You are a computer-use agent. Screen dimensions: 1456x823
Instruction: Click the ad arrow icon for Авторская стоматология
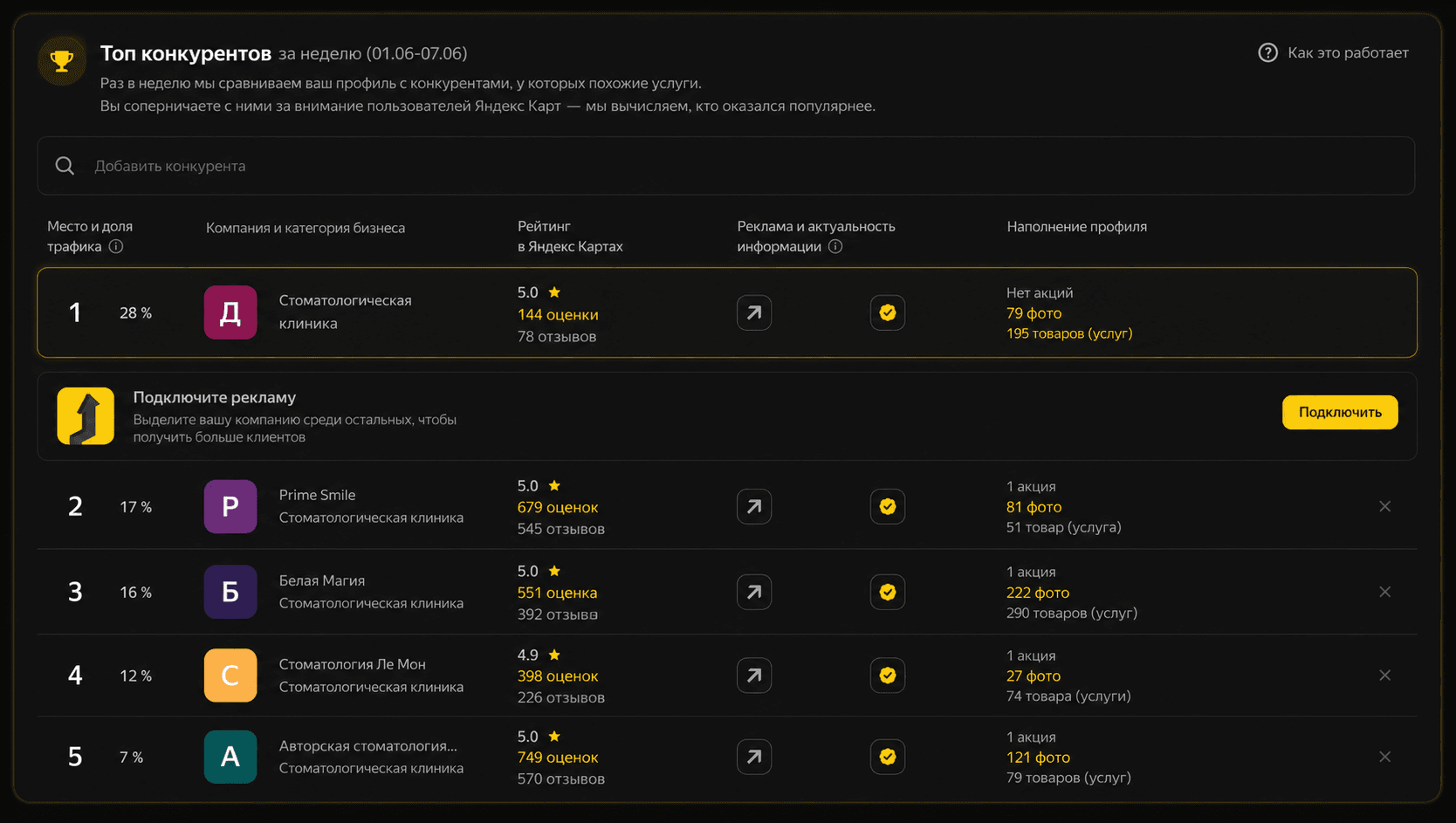point(754,757)
